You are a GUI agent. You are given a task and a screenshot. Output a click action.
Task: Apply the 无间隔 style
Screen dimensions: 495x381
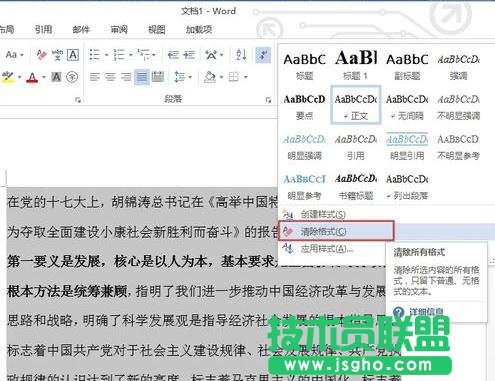click(407, 105)
